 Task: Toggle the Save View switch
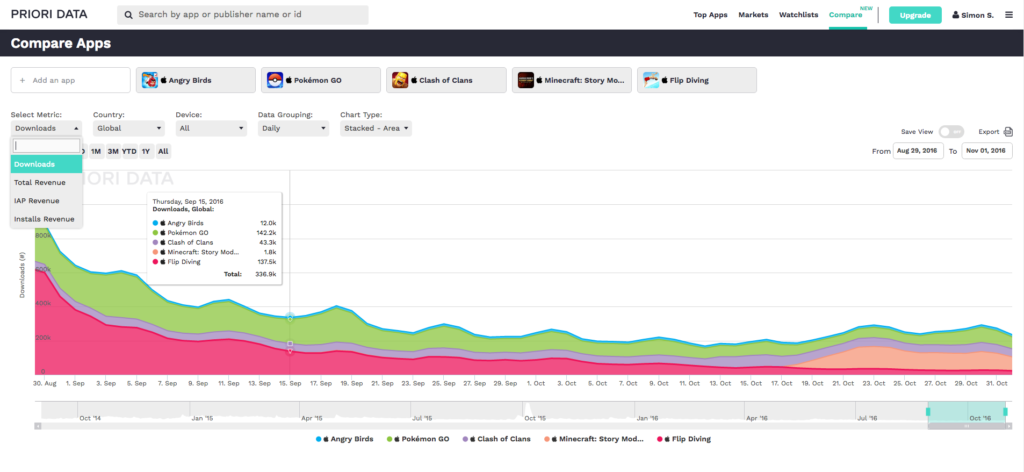951,132
